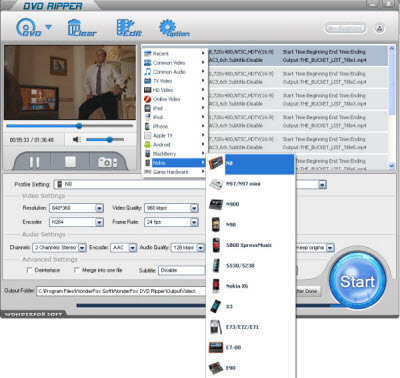Screen dimensions: 400x378
Task: Select the E90 device profile
Action: 251,368
